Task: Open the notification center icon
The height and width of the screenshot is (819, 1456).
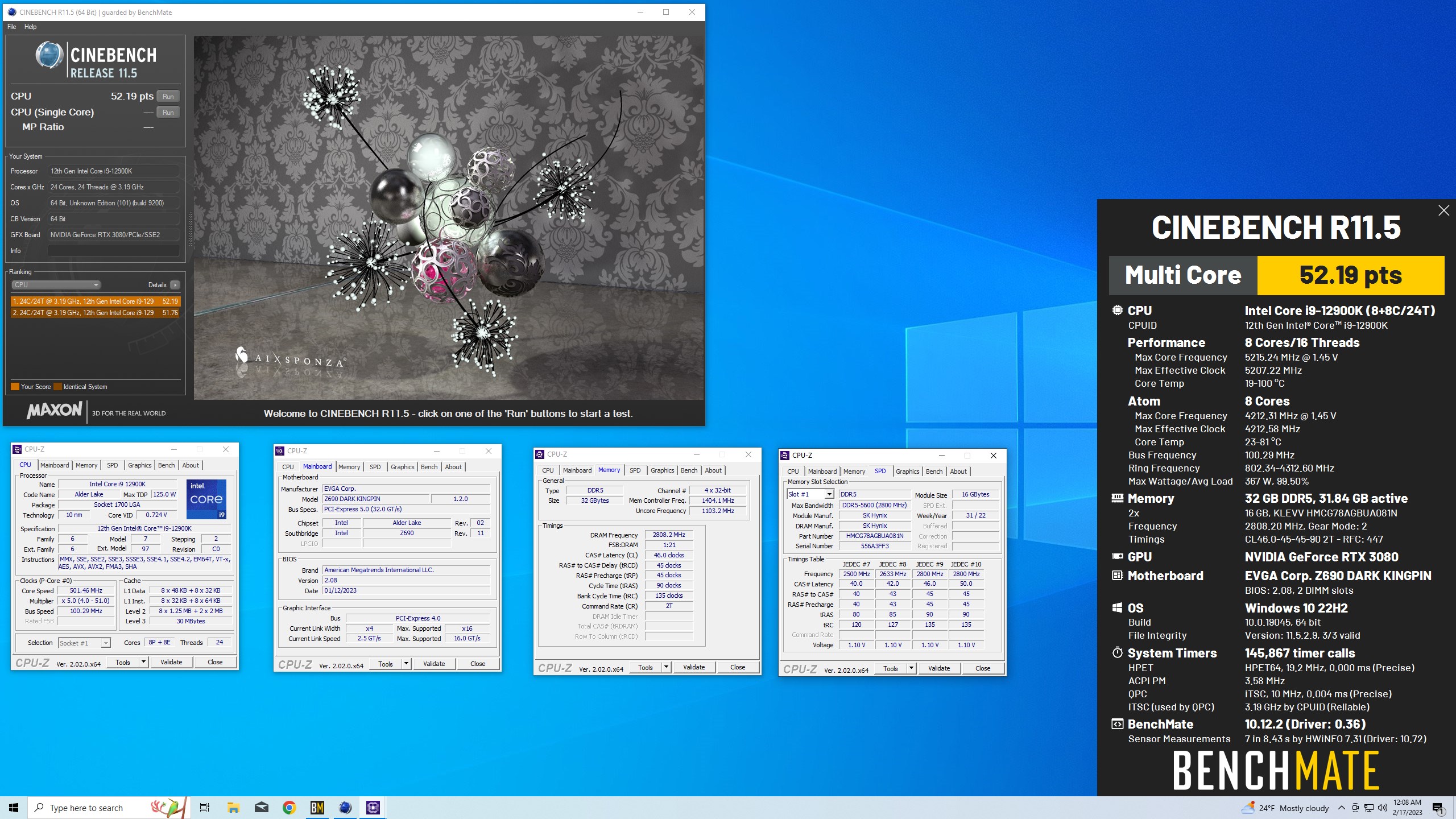Action: [x=1438, y=808]
